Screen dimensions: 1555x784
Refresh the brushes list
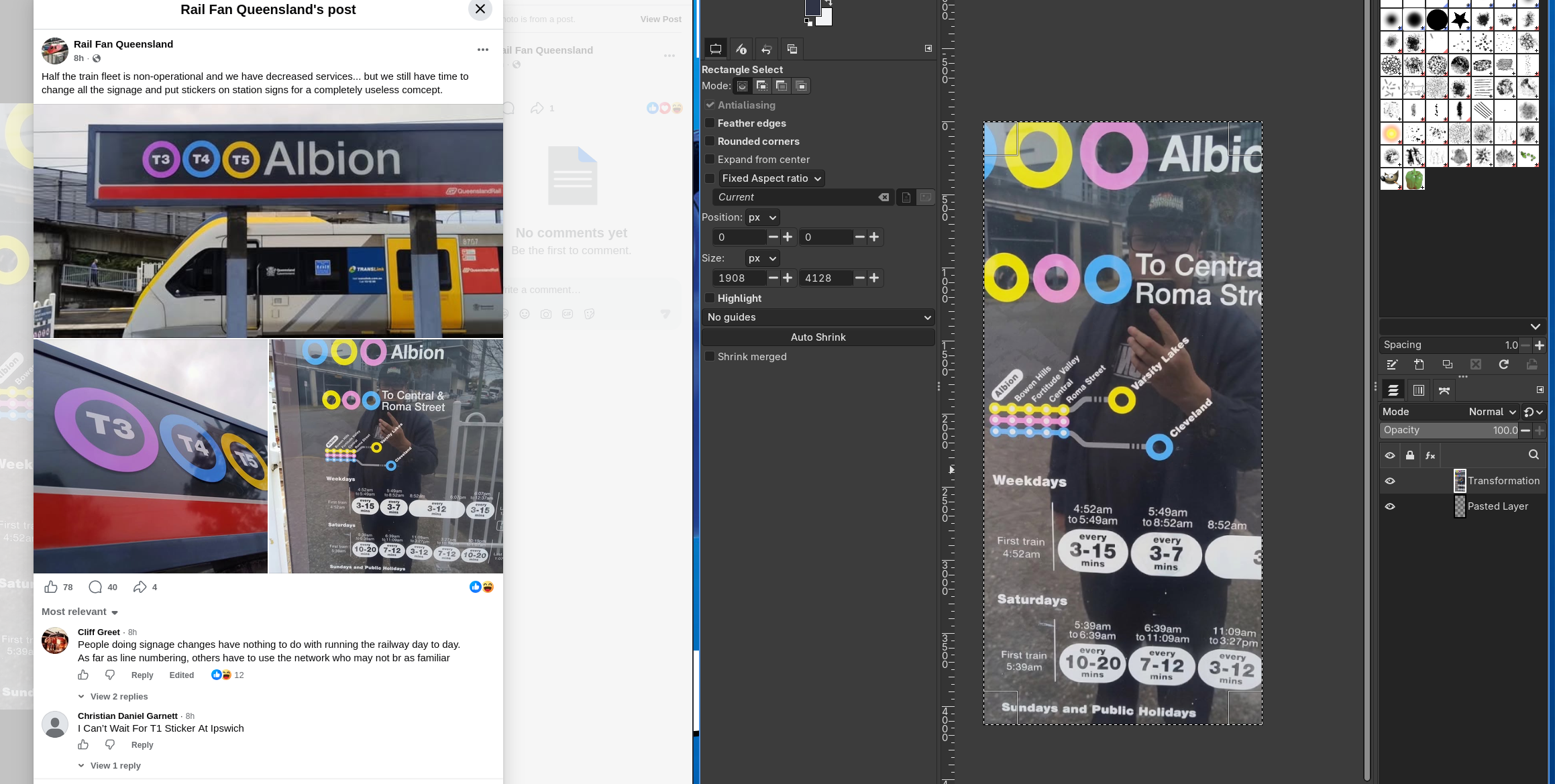tap(1504, 364)
